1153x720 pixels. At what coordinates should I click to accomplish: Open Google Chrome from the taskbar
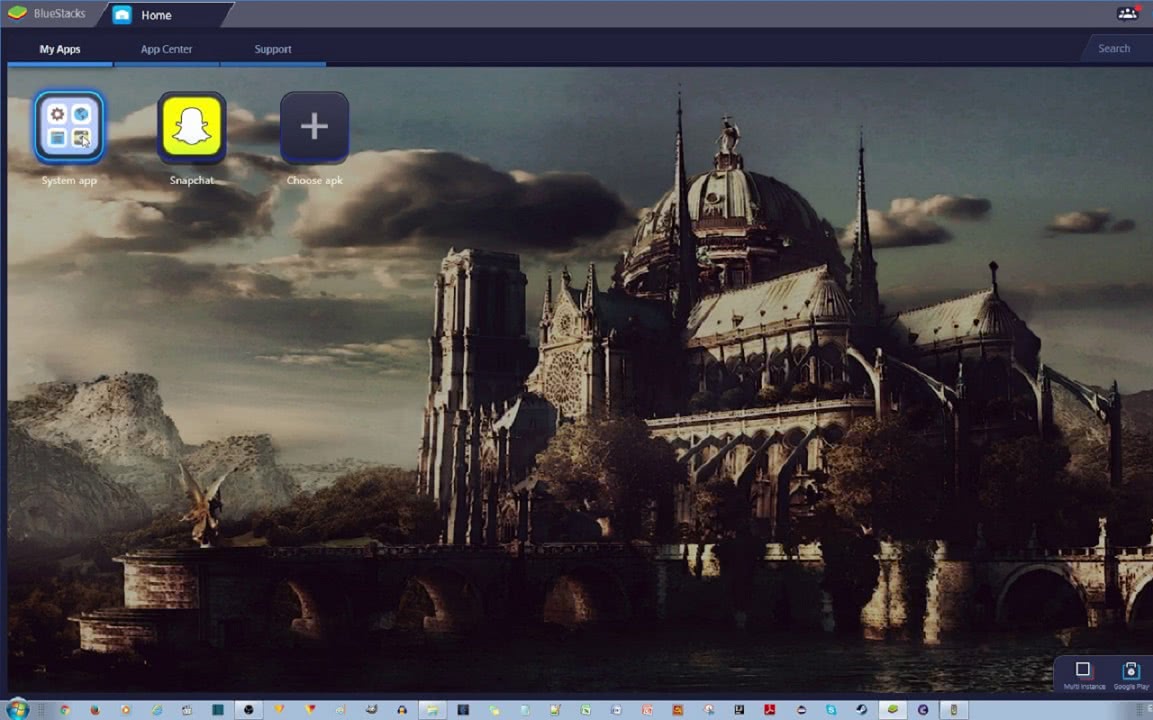(x=65, y=710)
